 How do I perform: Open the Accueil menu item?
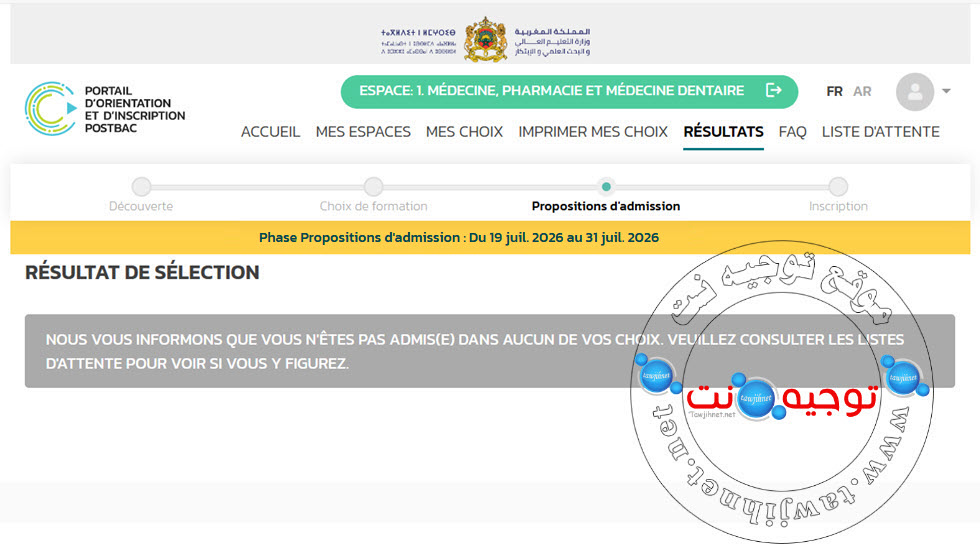click(x=271, y=132)
